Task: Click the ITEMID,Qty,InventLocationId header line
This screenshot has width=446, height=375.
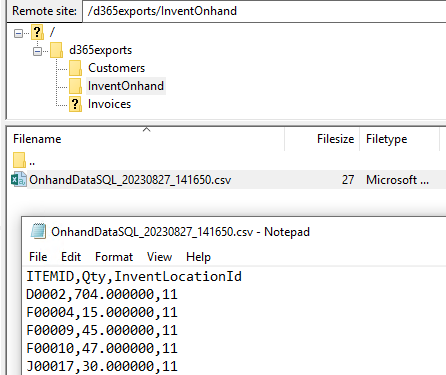Action: pos(134,277)
